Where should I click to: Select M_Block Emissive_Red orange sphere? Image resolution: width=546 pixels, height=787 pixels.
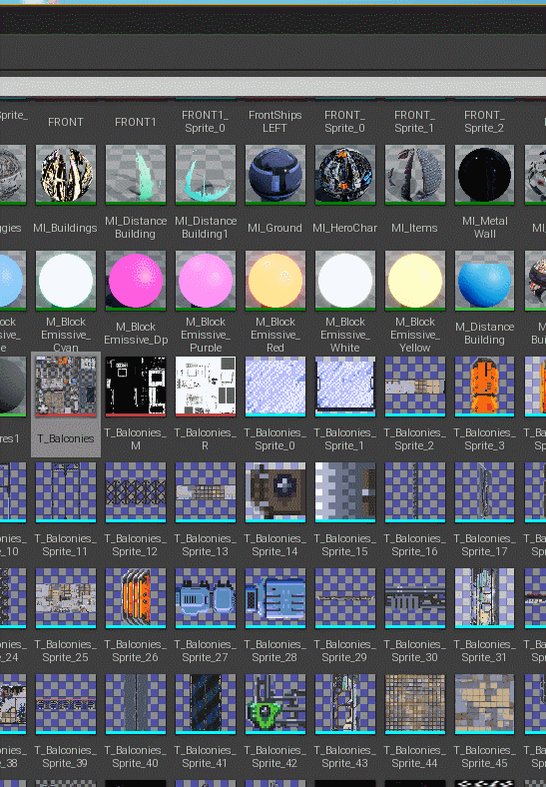tap(275, 281)
